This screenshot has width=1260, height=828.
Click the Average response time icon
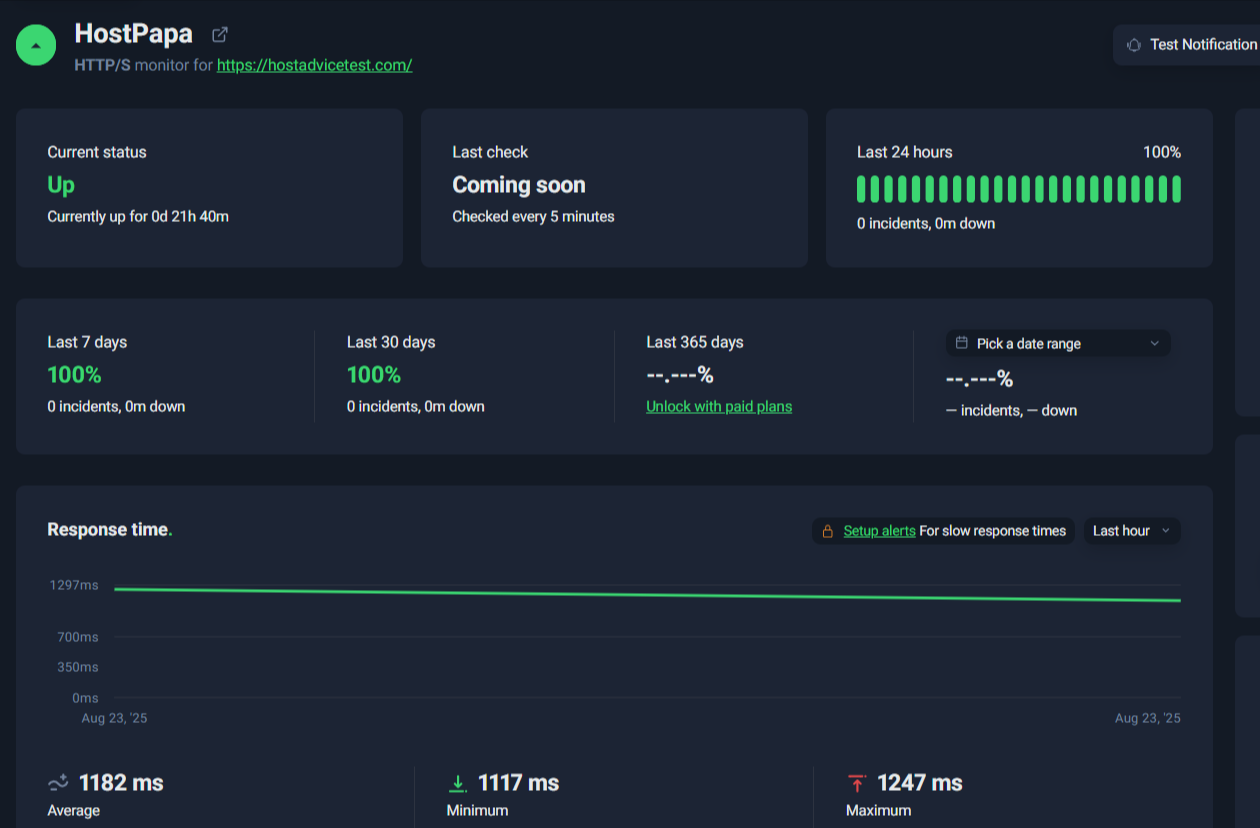pyautogui.click(x=58, y=782)
